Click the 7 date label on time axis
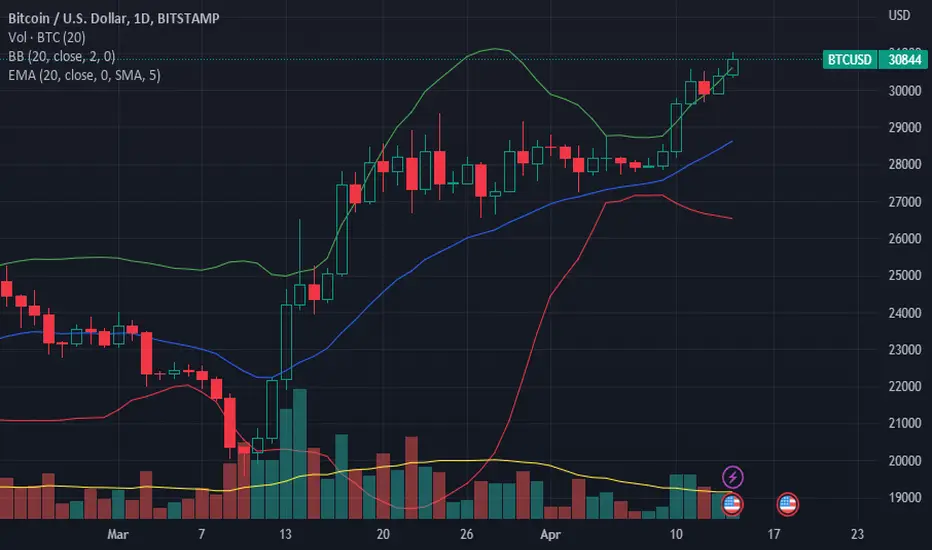 (x=201, y=535)
